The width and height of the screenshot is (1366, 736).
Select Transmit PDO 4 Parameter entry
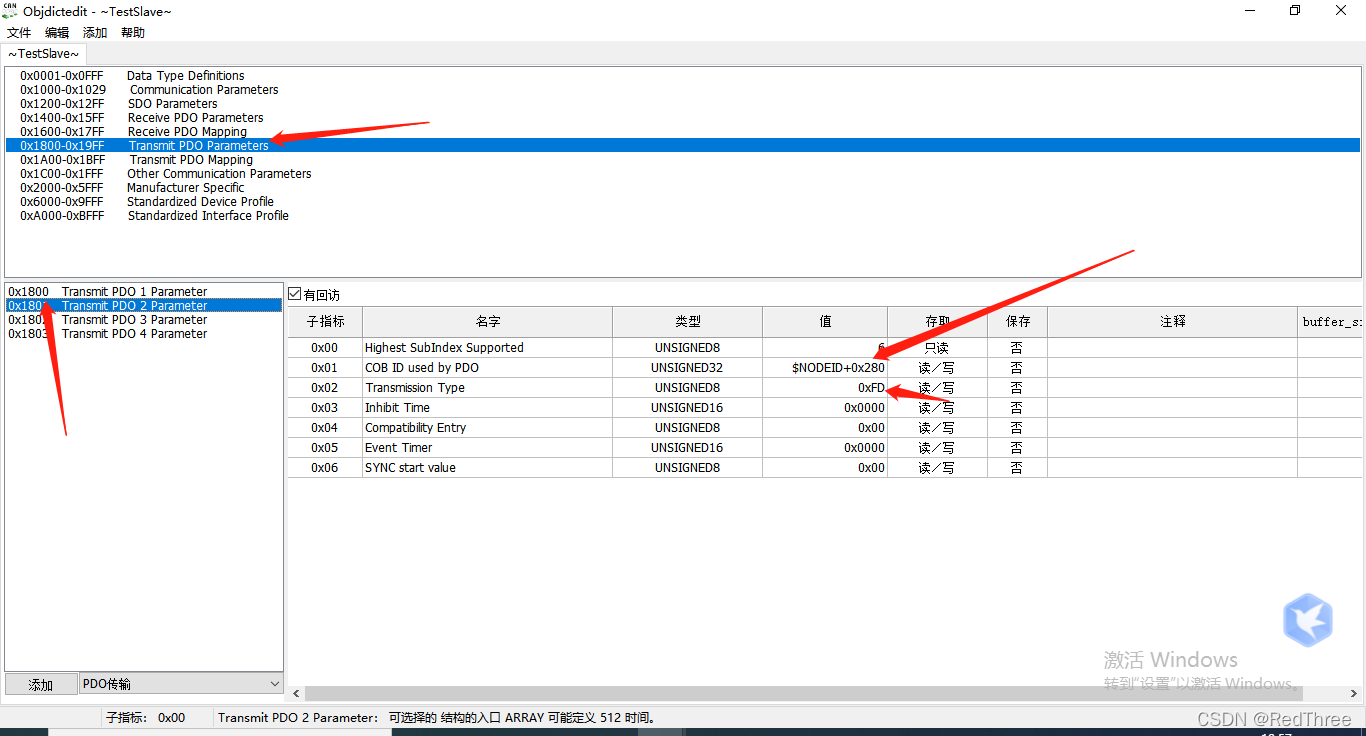[x=144, y=334]
